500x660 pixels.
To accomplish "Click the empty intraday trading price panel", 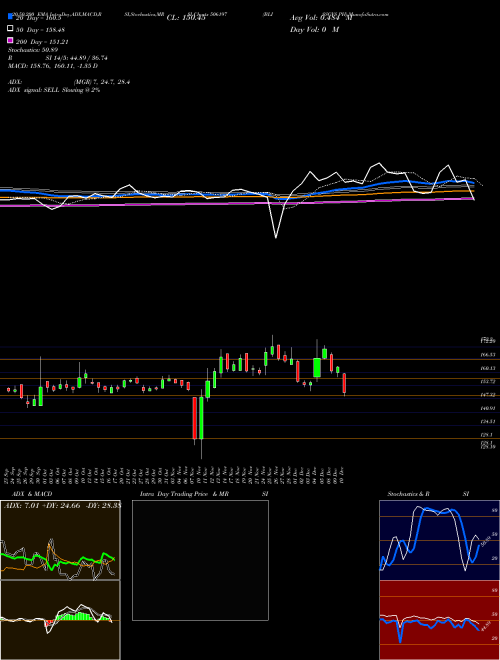I will (x=200, y=560).
